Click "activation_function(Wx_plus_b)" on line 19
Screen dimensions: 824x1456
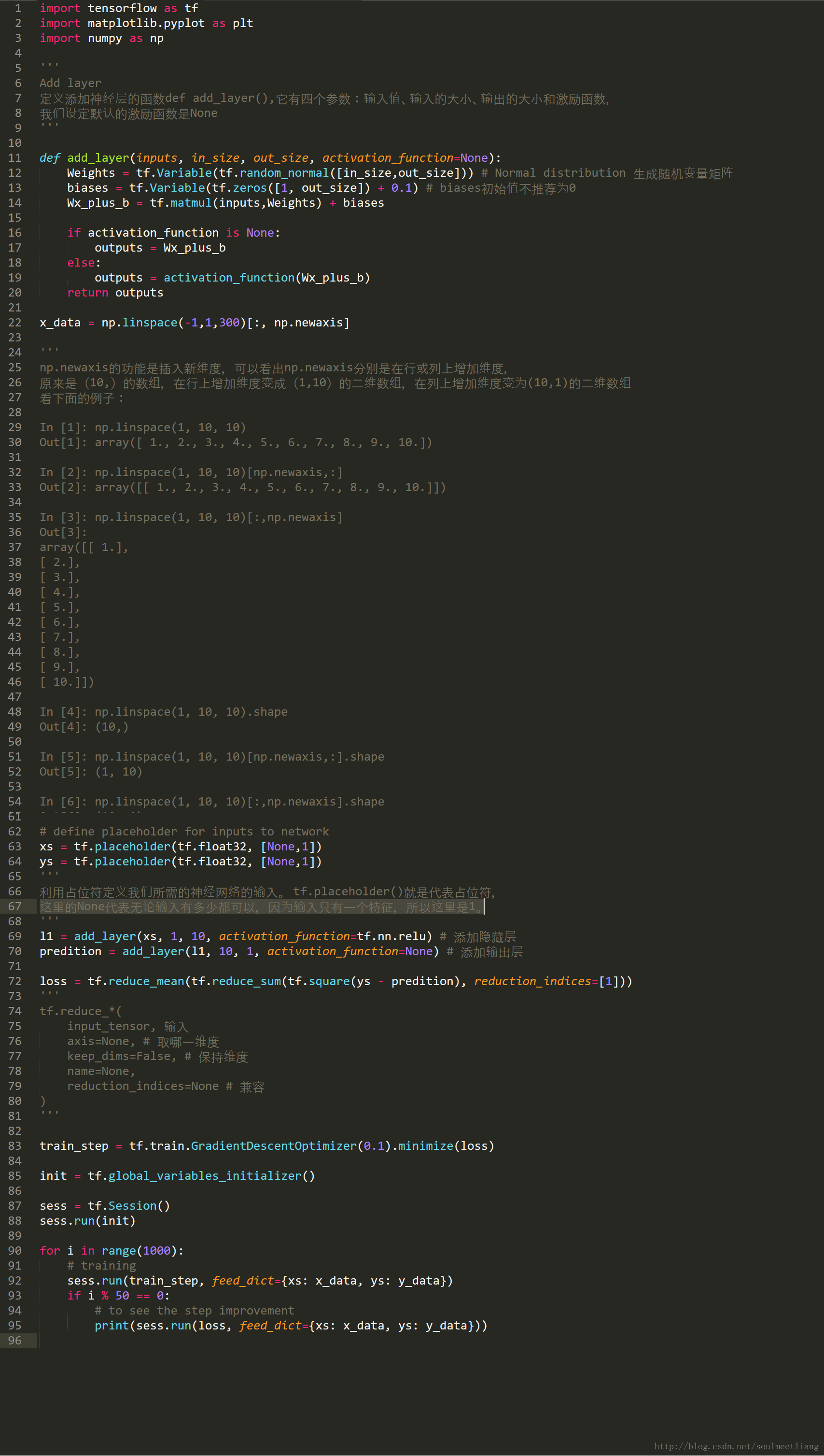coord(267,278)
